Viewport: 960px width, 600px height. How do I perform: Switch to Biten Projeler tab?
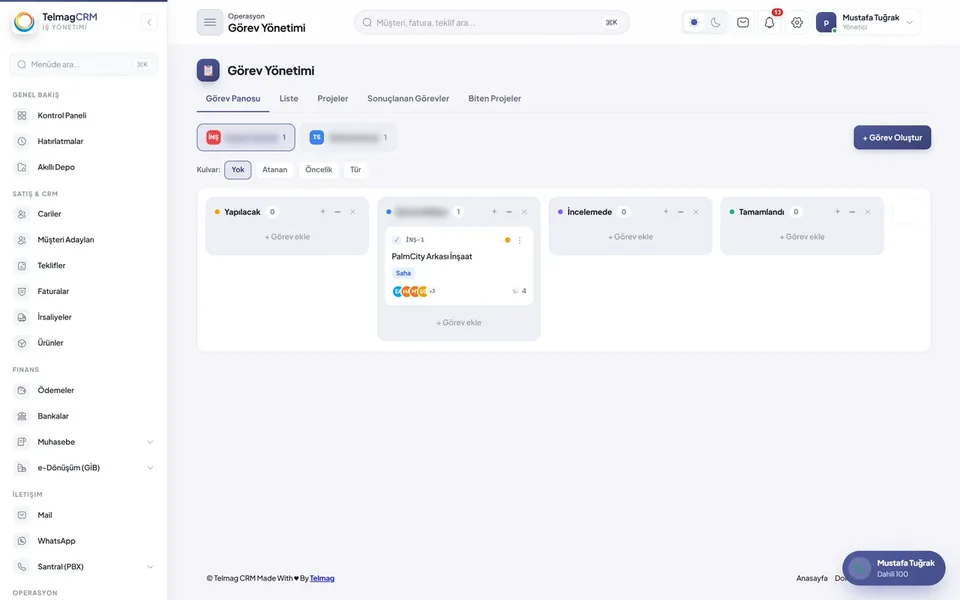click(x=495, y=99)
